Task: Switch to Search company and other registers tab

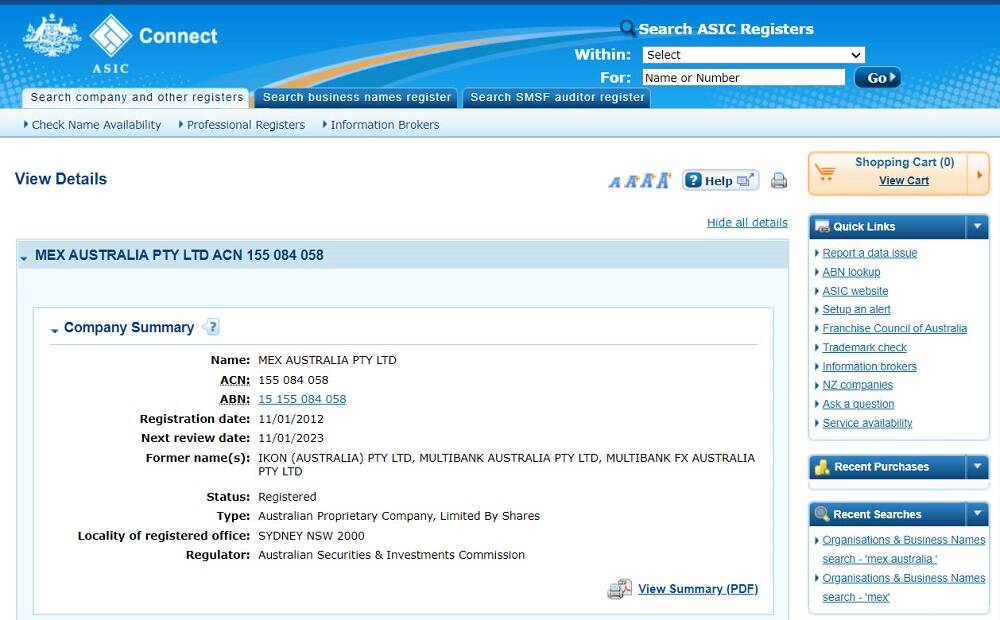Action: (136, 98)
